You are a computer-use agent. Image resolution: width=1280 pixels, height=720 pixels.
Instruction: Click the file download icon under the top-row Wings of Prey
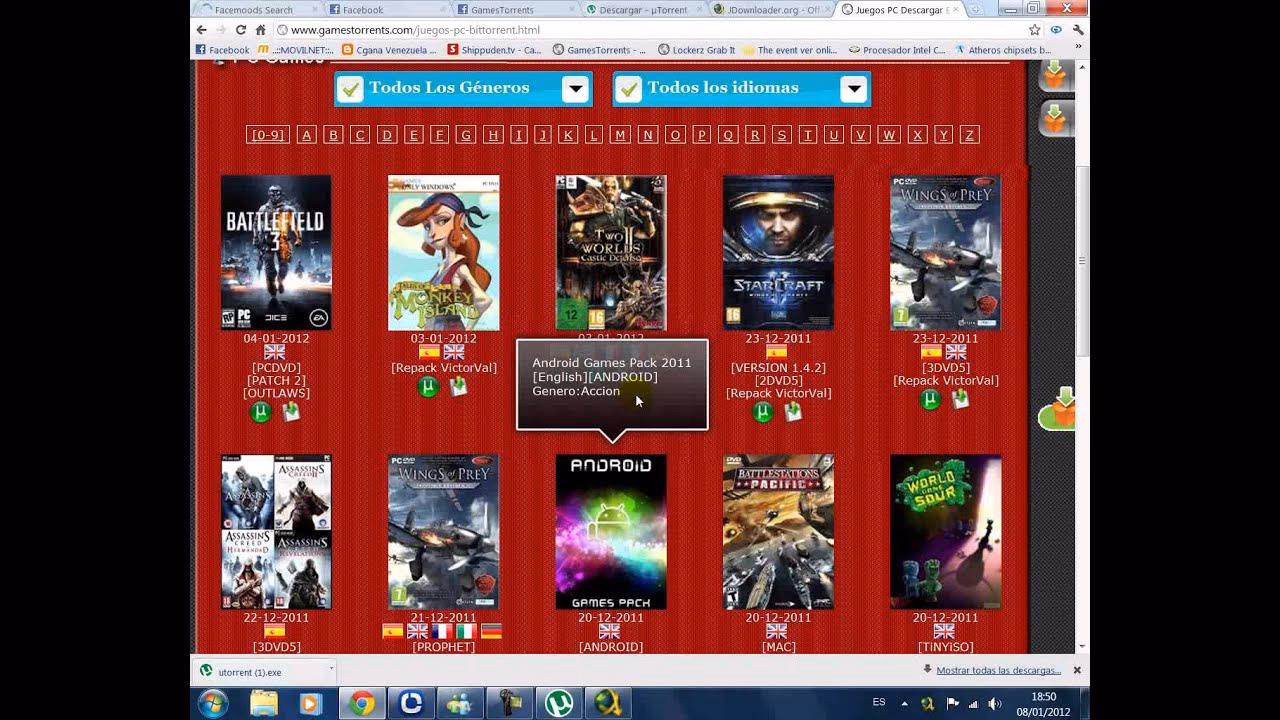(x=960, y=399)
